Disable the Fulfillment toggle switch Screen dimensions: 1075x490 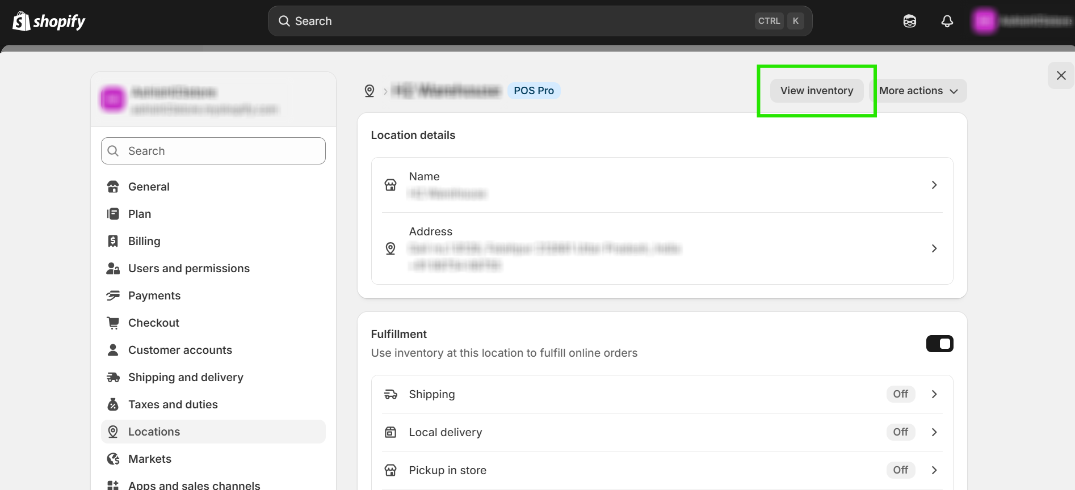click(x=939, y=344)
